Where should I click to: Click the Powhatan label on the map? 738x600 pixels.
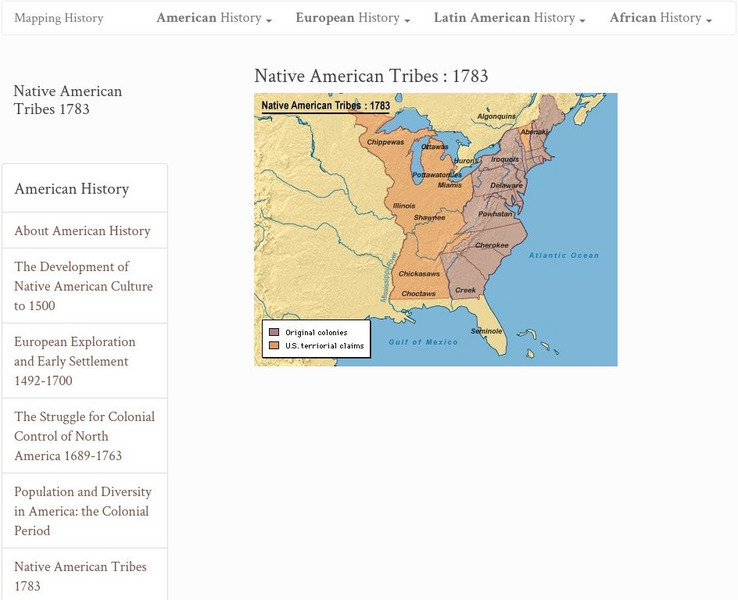point(496,214)
